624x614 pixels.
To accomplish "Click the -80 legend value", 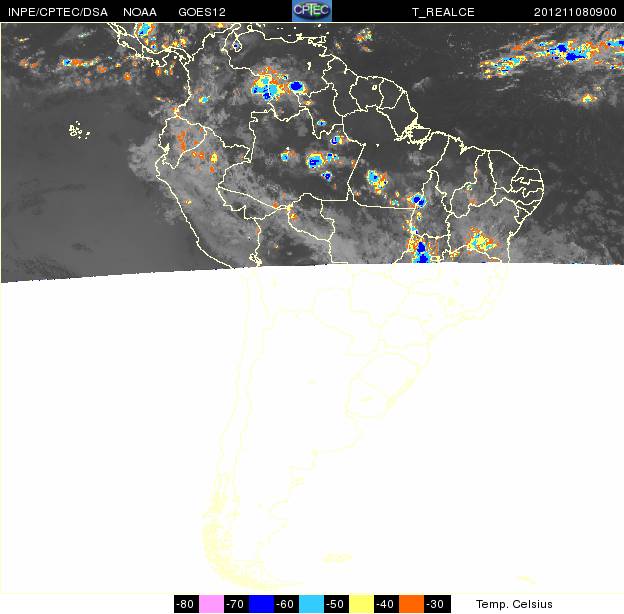I will coord(185,604).
